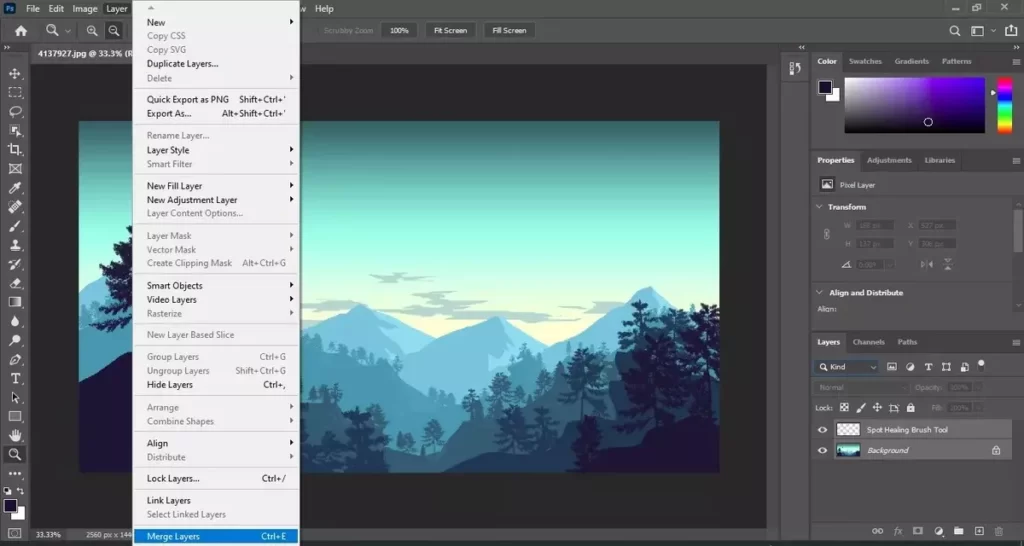Viewport: 1024px width, 546px height.
Task: Select the Healing Brush tool in toolbar
Action: (15, 207)
